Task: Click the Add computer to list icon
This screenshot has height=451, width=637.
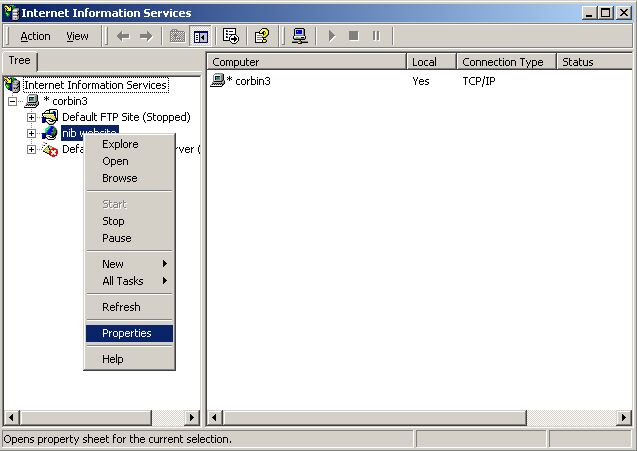Action: pos(300,36)
